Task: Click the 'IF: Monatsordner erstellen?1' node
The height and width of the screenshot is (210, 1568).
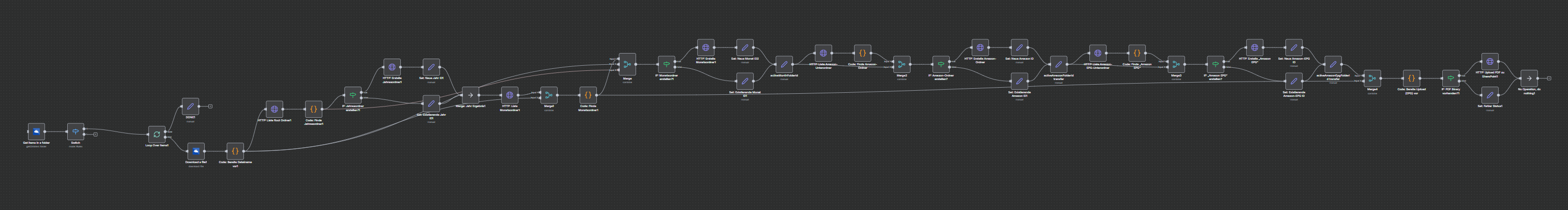Action: (667, 64)
